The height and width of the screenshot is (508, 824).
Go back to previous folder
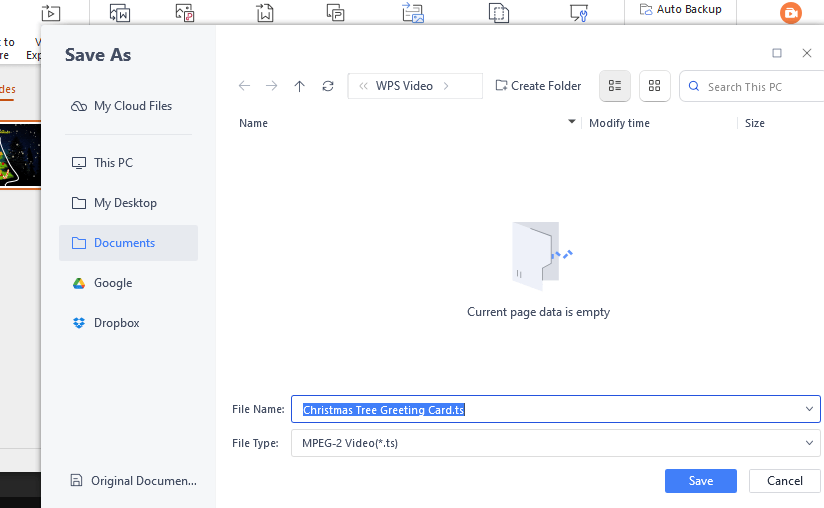(244, 86)
